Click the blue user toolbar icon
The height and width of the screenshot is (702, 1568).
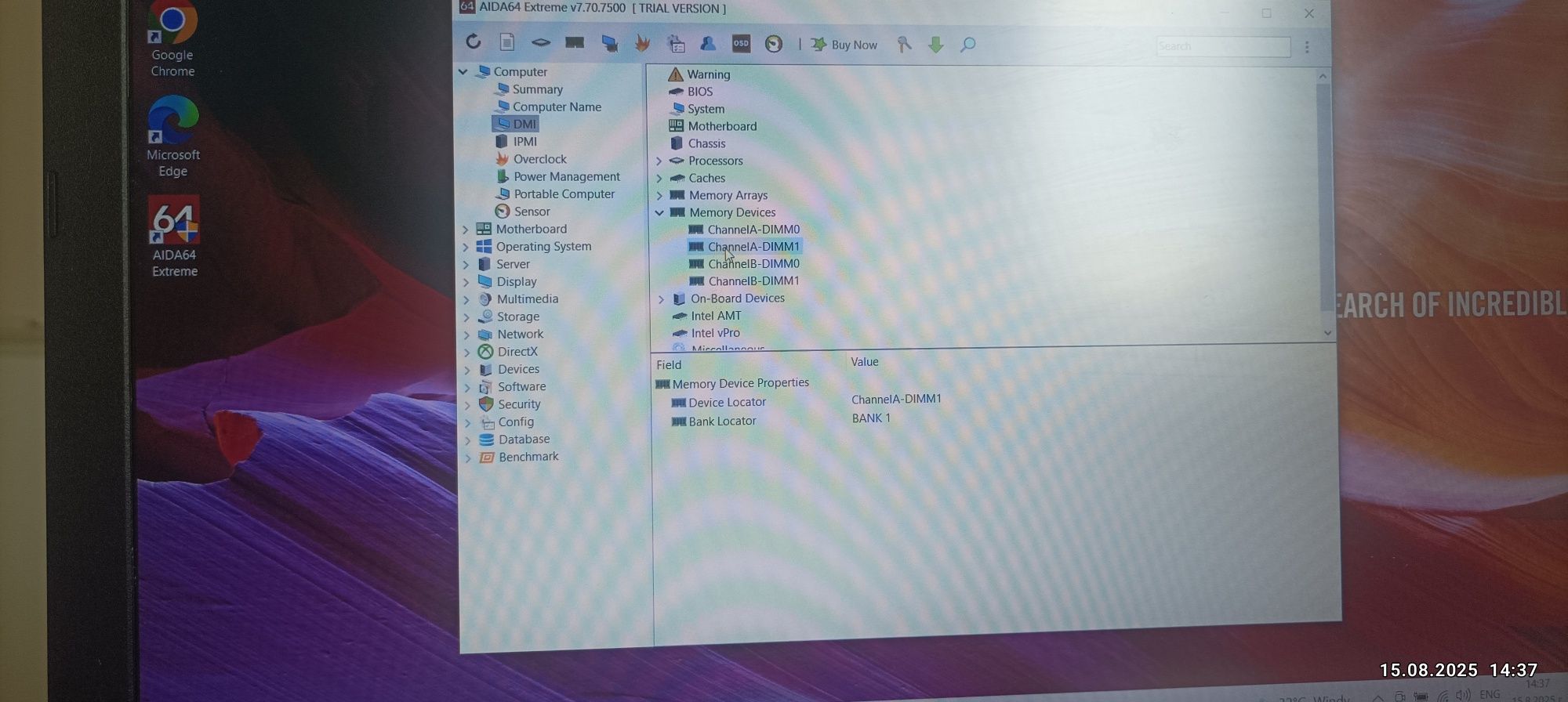[708, 43]
